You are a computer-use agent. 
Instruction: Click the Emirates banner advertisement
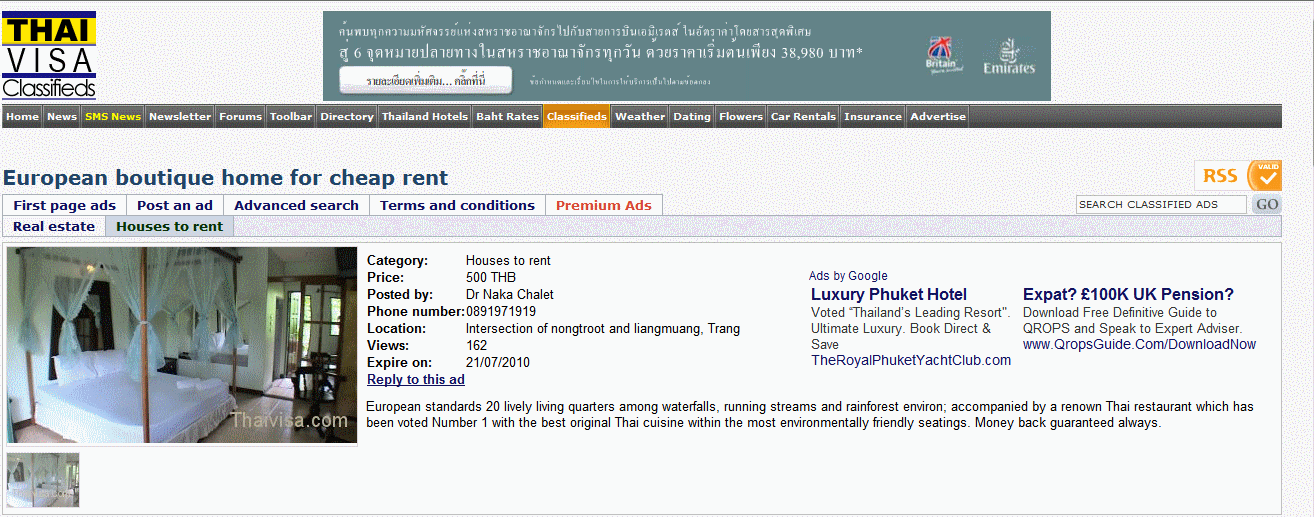[x=686, y=56]
